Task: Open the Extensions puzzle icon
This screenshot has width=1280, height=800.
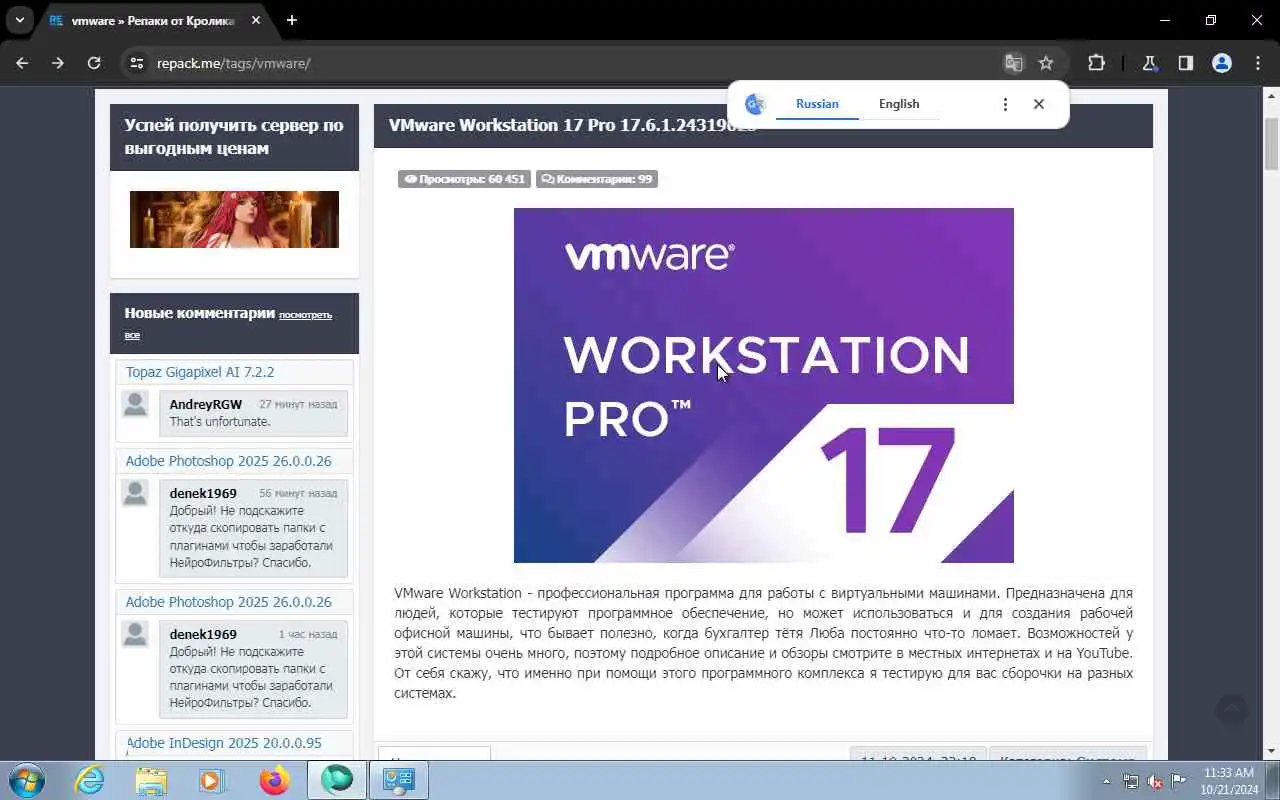Action: coord(1096,63)
